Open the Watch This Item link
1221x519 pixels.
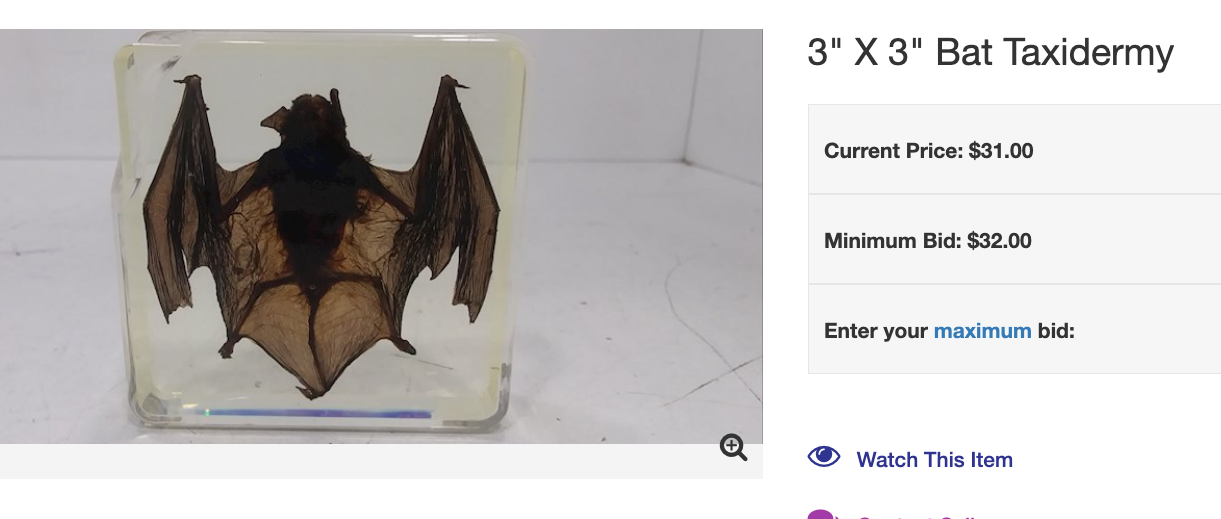[x=934, y=460]
